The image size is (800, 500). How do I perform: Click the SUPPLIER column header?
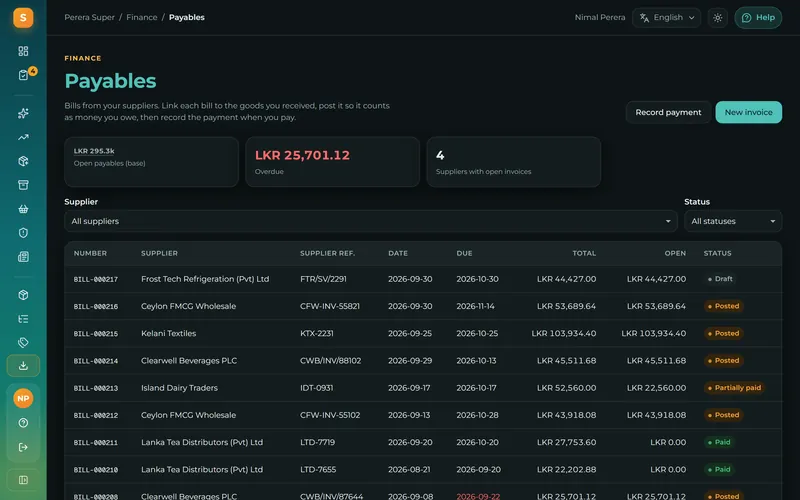tap(159, 253)
